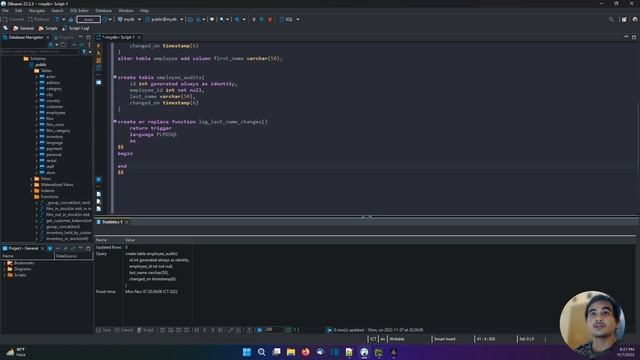The width and height of the screenshot is (640, 360).
Task: Click the Cancel button in results toolbar
Action: coord(124,330)
